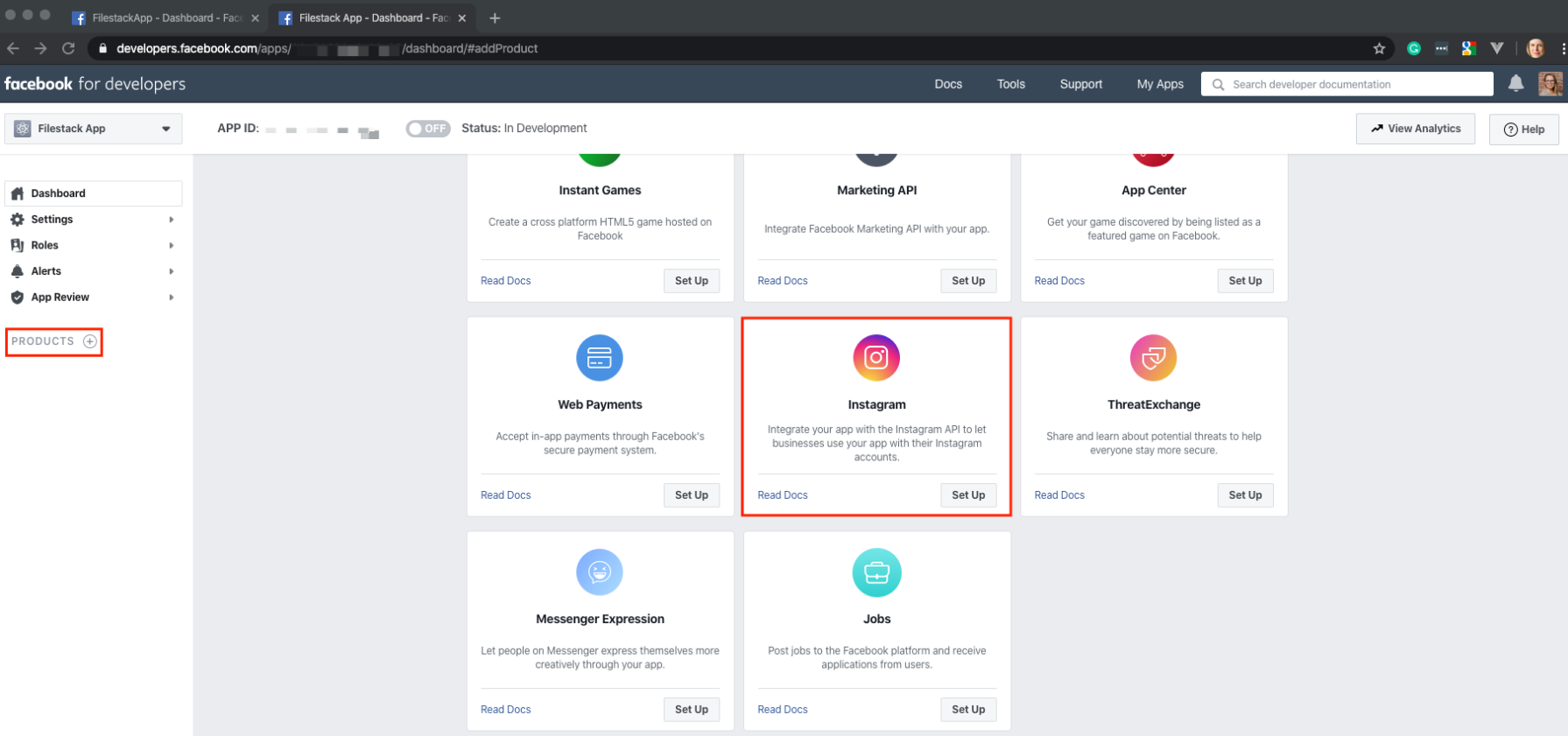The image size is (1568, 736).
Task: Click the Jobs briefcase icon
Action: pos(876,572)
